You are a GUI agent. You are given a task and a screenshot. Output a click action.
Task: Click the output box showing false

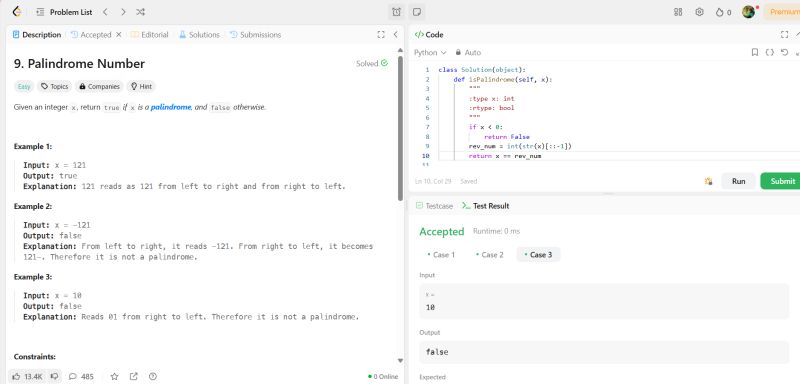coord(604,352)
